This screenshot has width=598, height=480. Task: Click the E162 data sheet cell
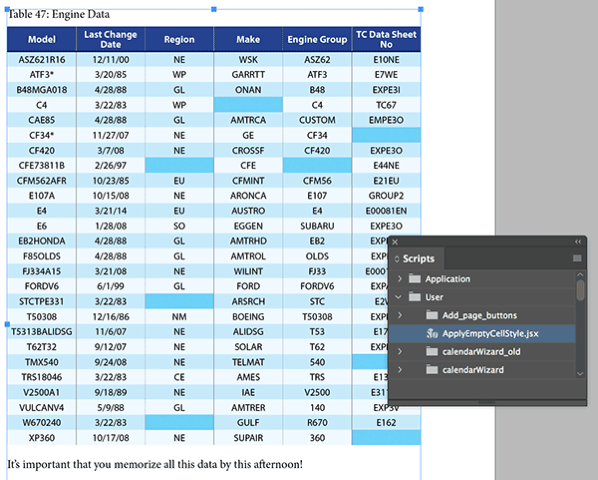386,422
